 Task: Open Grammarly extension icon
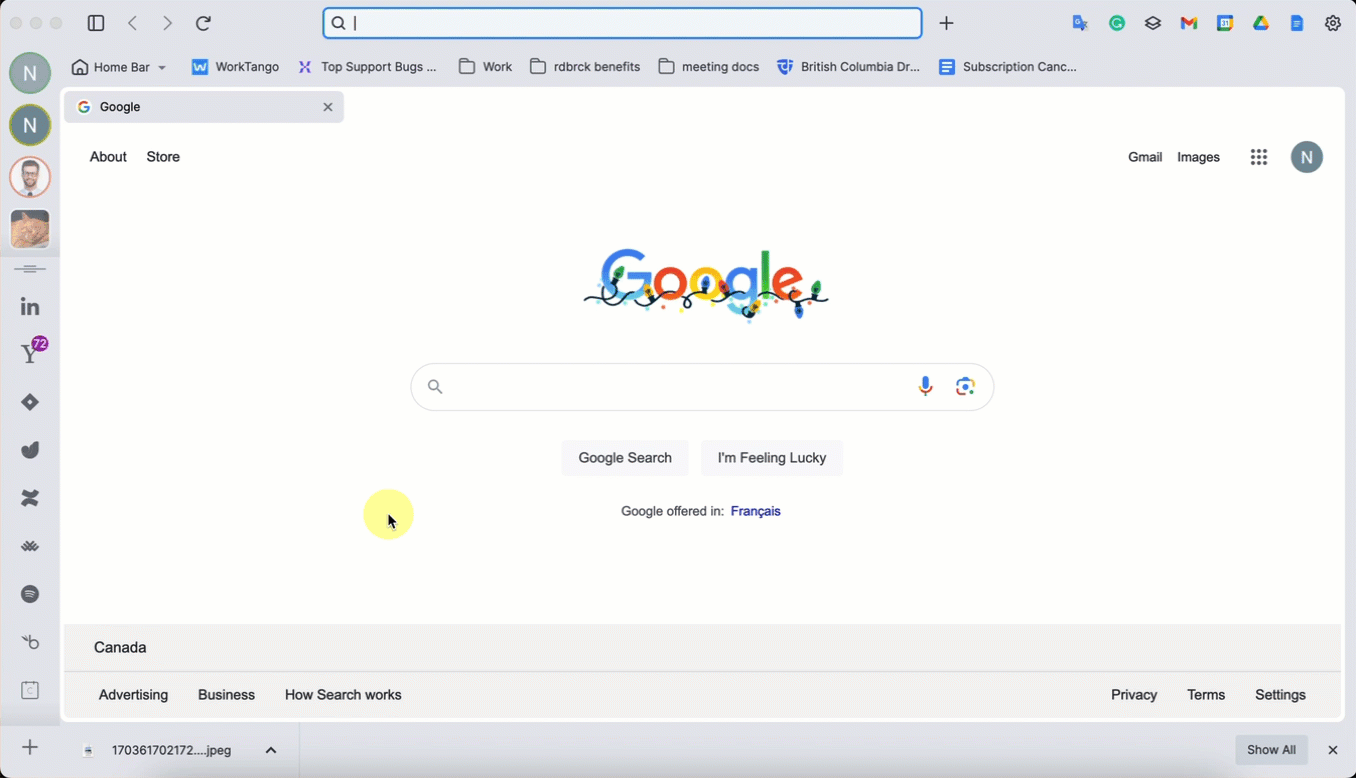click(x=1117, y=23)
